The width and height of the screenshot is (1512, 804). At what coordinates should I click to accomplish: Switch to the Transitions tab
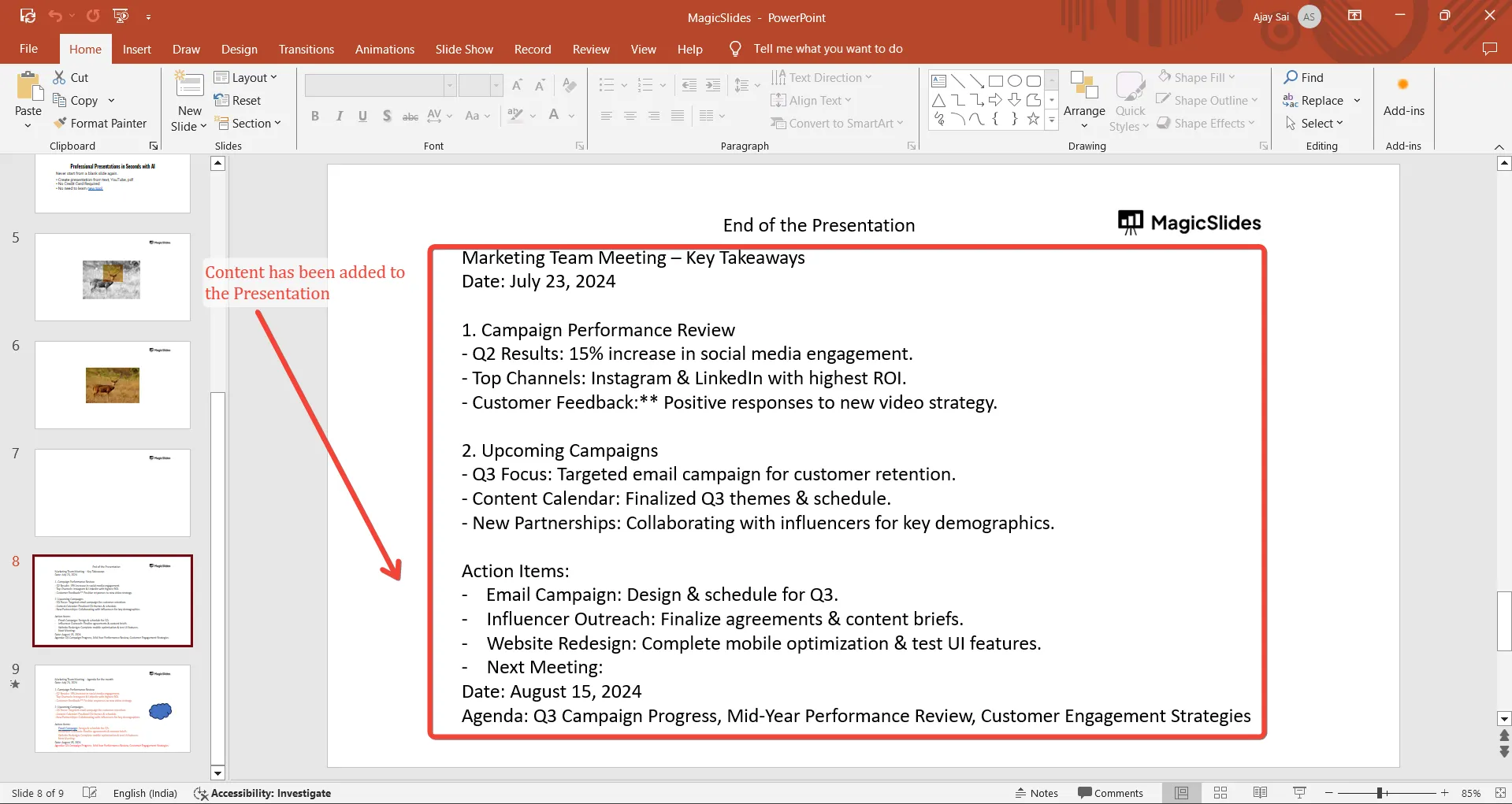[306, 49]
